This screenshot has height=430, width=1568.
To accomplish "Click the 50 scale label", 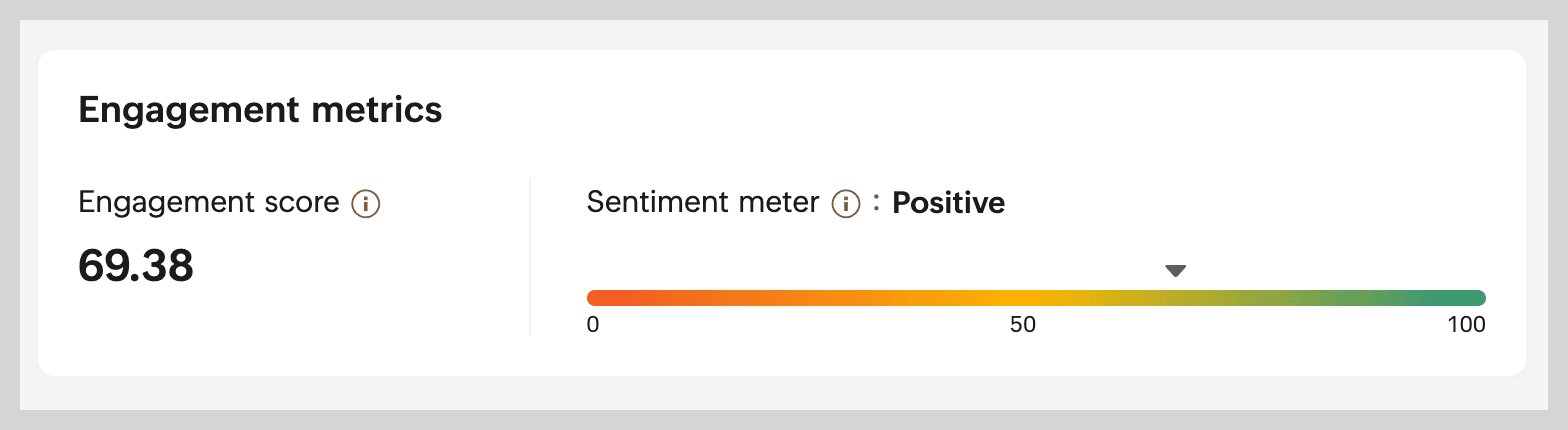I will (1022, 325).
